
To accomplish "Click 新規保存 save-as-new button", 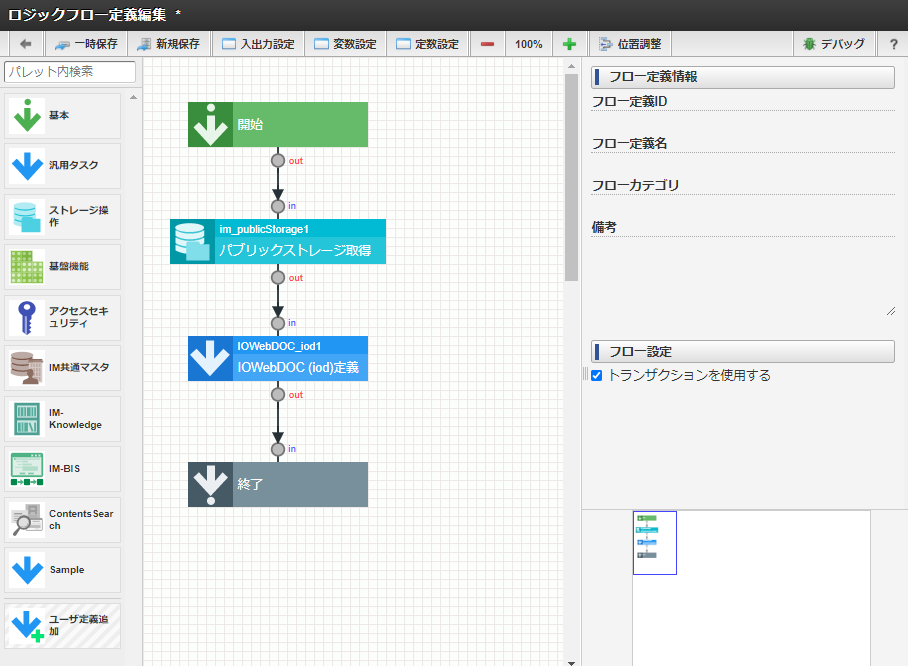I will [169, 44].
